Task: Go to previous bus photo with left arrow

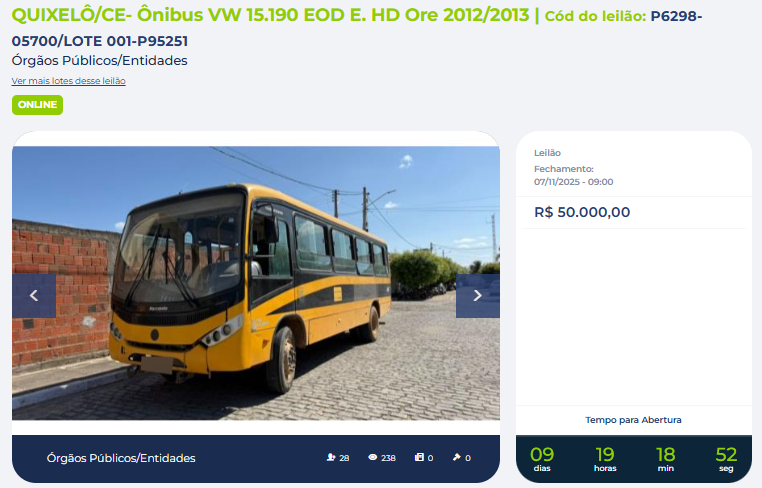Action: 34,296
